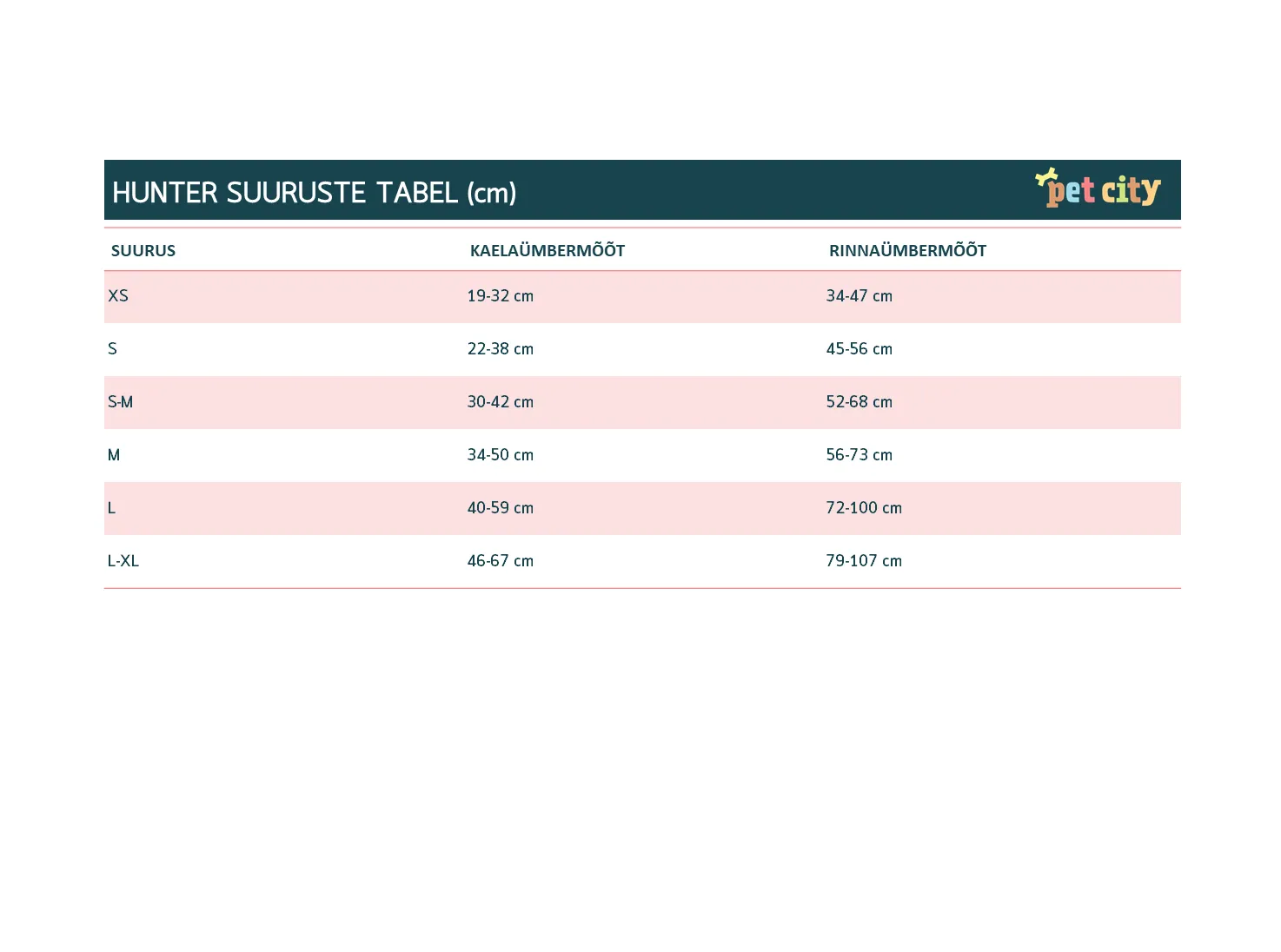The image size is (1281, 952).
Task: Click the 52-68 cm chest value
Action: 860,402
